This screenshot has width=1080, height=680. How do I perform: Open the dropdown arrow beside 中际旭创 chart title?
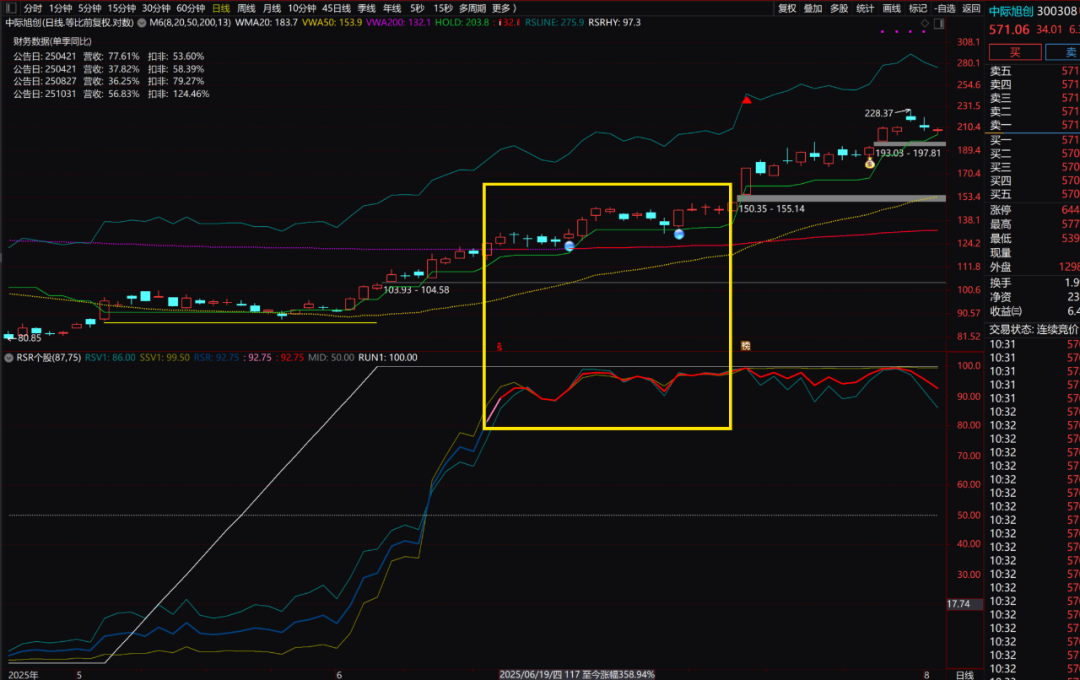(141, 23)
